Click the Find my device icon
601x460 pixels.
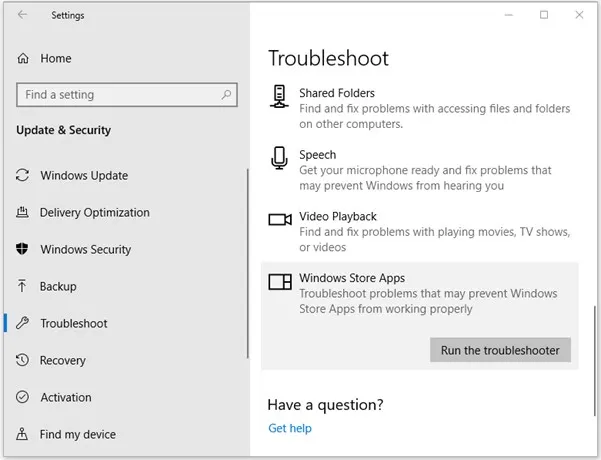pos(22,435)
